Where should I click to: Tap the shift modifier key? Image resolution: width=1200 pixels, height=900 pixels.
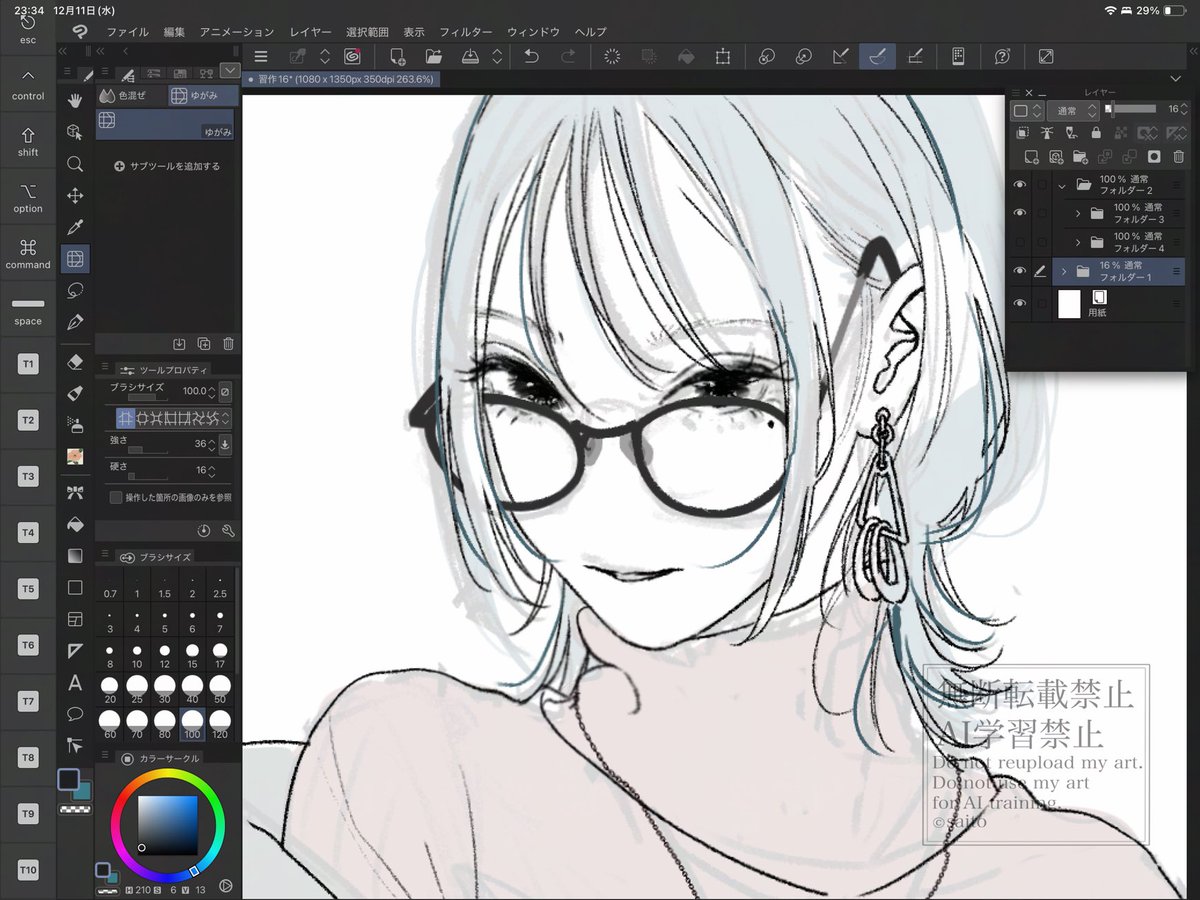pyautogui.click(x=28, y=142)
